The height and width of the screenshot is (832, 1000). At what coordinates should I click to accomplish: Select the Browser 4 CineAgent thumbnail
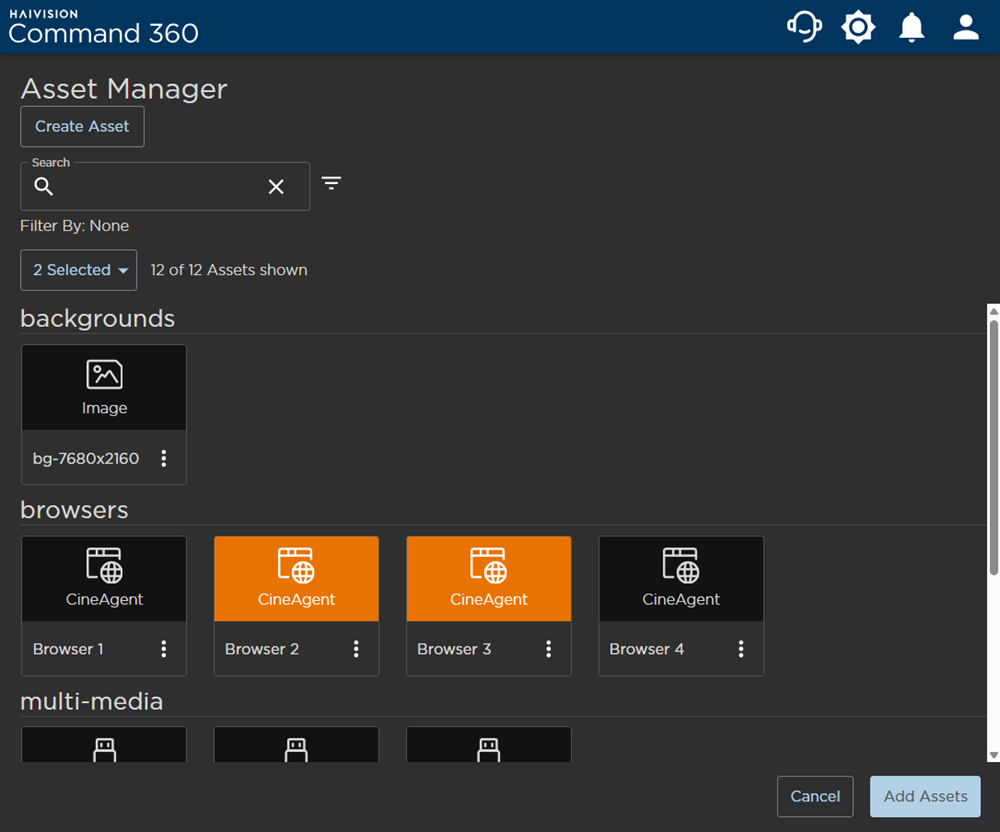(681, 579)
